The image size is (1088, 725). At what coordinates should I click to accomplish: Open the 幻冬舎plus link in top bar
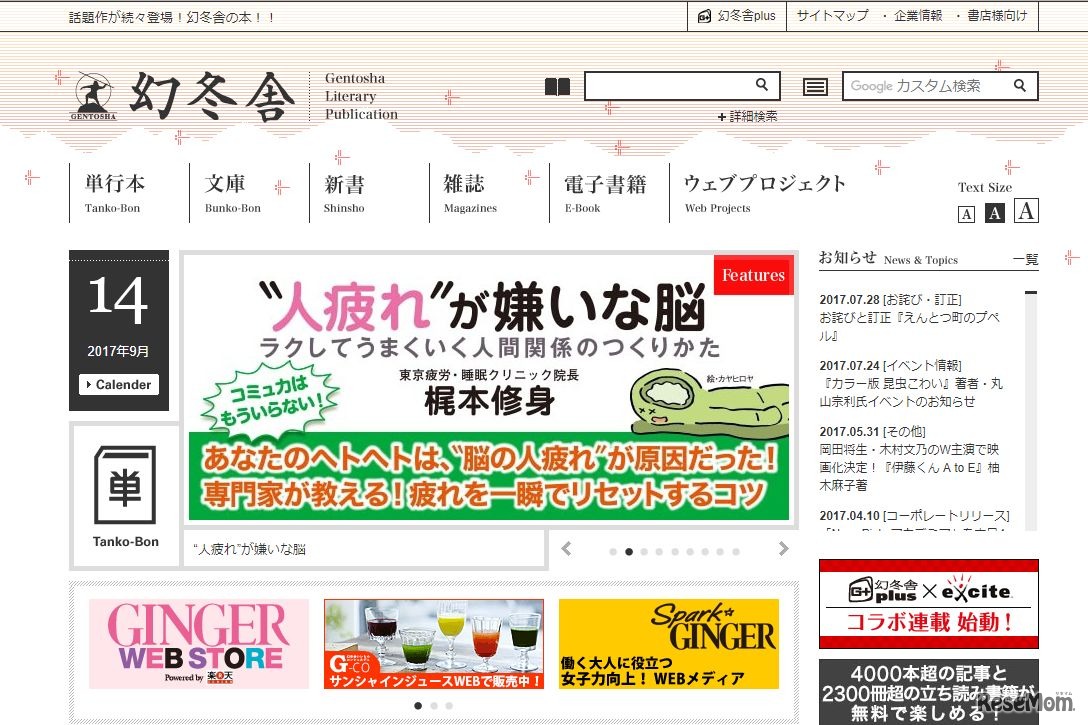[x=736, y=16]
